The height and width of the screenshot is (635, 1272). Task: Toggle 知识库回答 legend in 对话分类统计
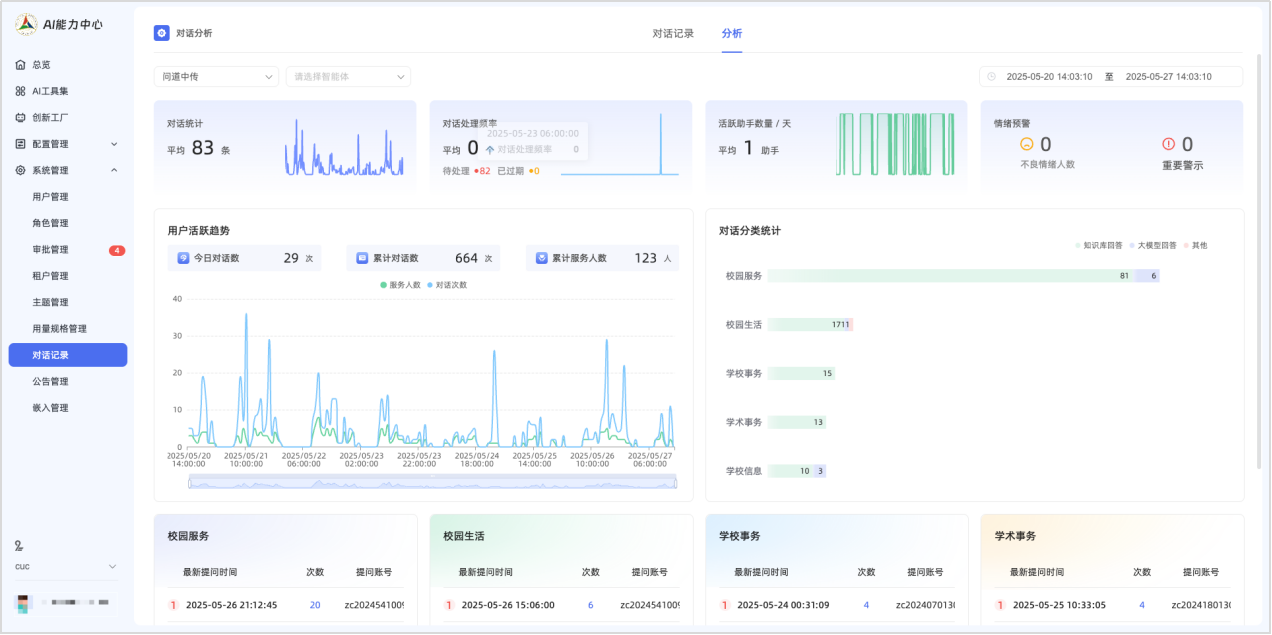pos(1098,245)
